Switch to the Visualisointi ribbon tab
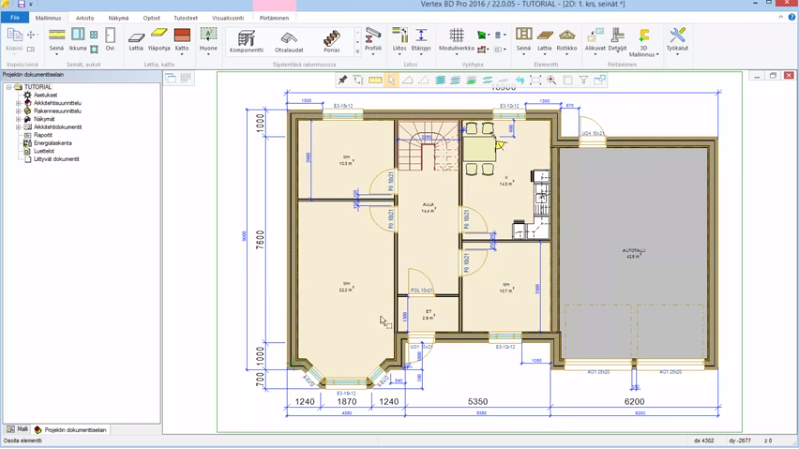This screenshot has width=799, height=449. coord(228,17)
